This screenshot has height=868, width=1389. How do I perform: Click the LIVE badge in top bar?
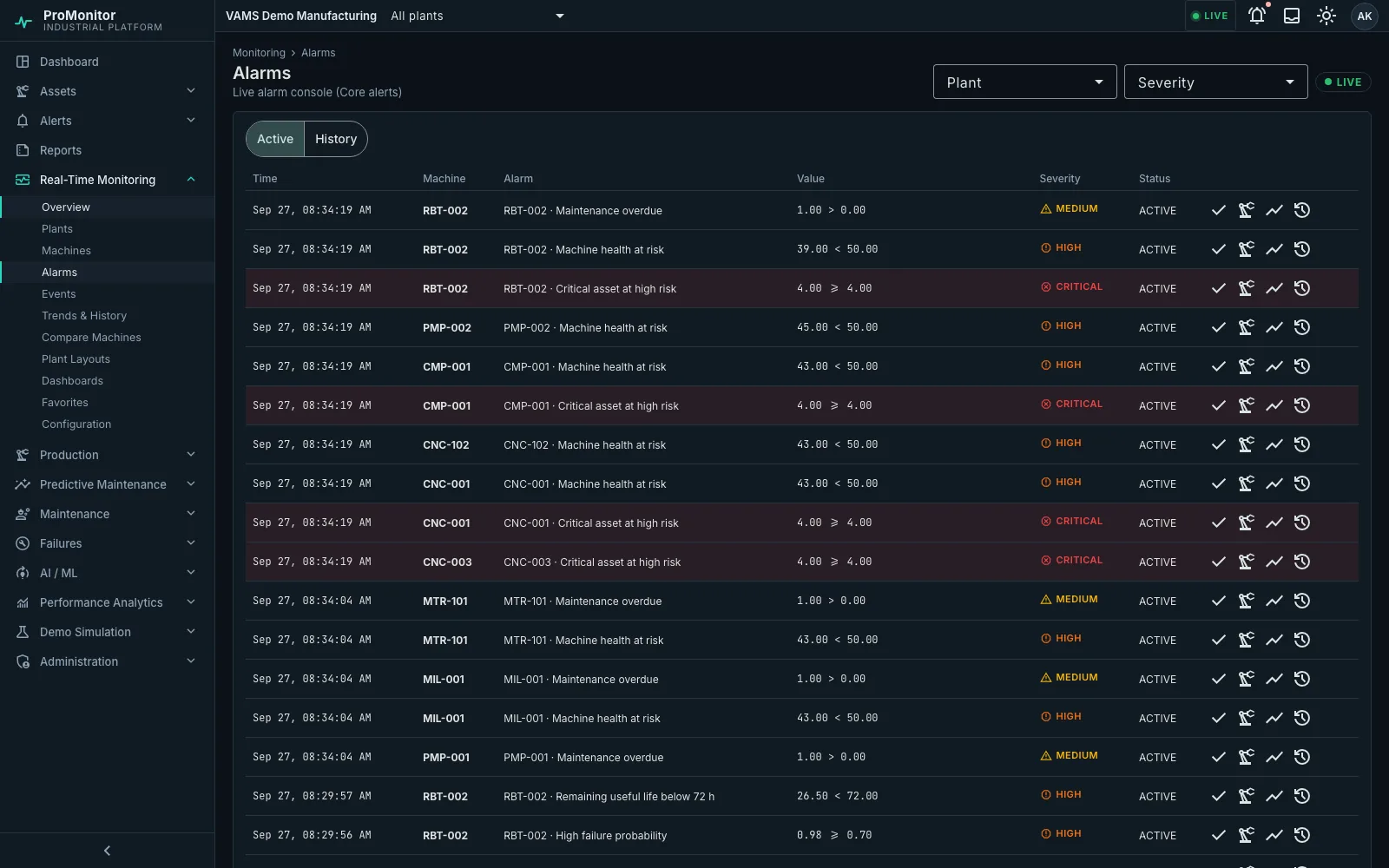click(x=1210, y=16)
